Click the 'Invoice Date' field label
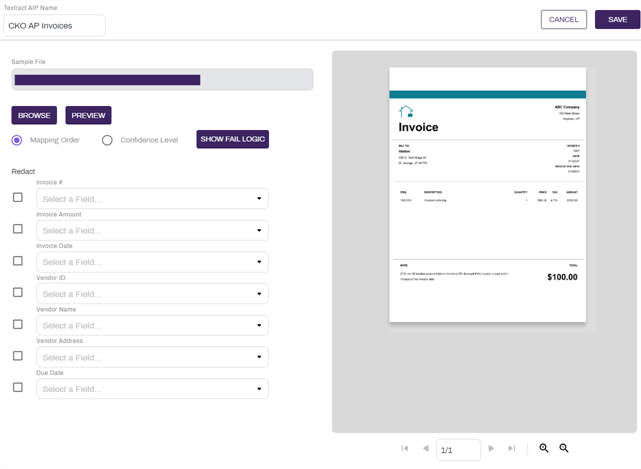This screenshot has width=641, height=469. tap(54, 246)
